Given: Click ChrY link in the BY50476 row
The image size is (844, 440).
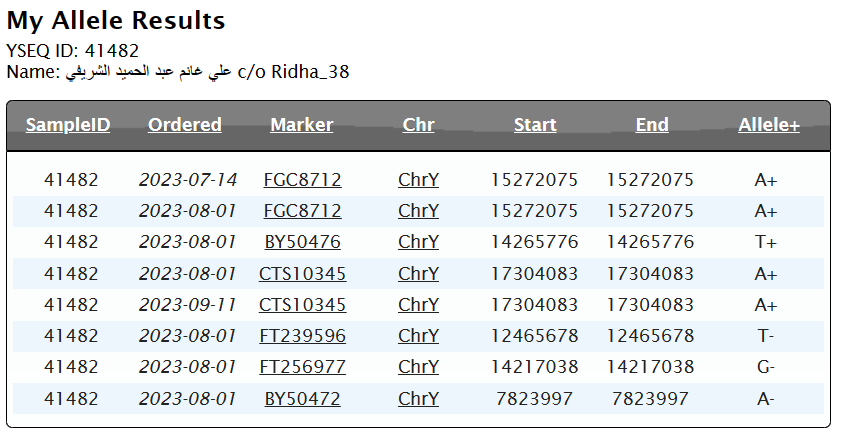Looking at the screenshot, I should 418,242.
